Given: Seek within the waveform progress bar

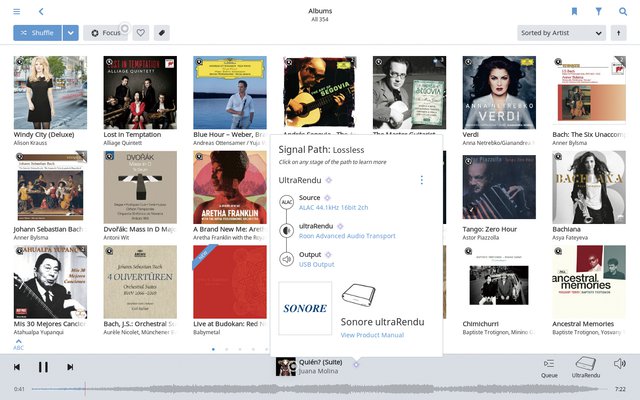Looking at the screenshot, I should 320,389.
